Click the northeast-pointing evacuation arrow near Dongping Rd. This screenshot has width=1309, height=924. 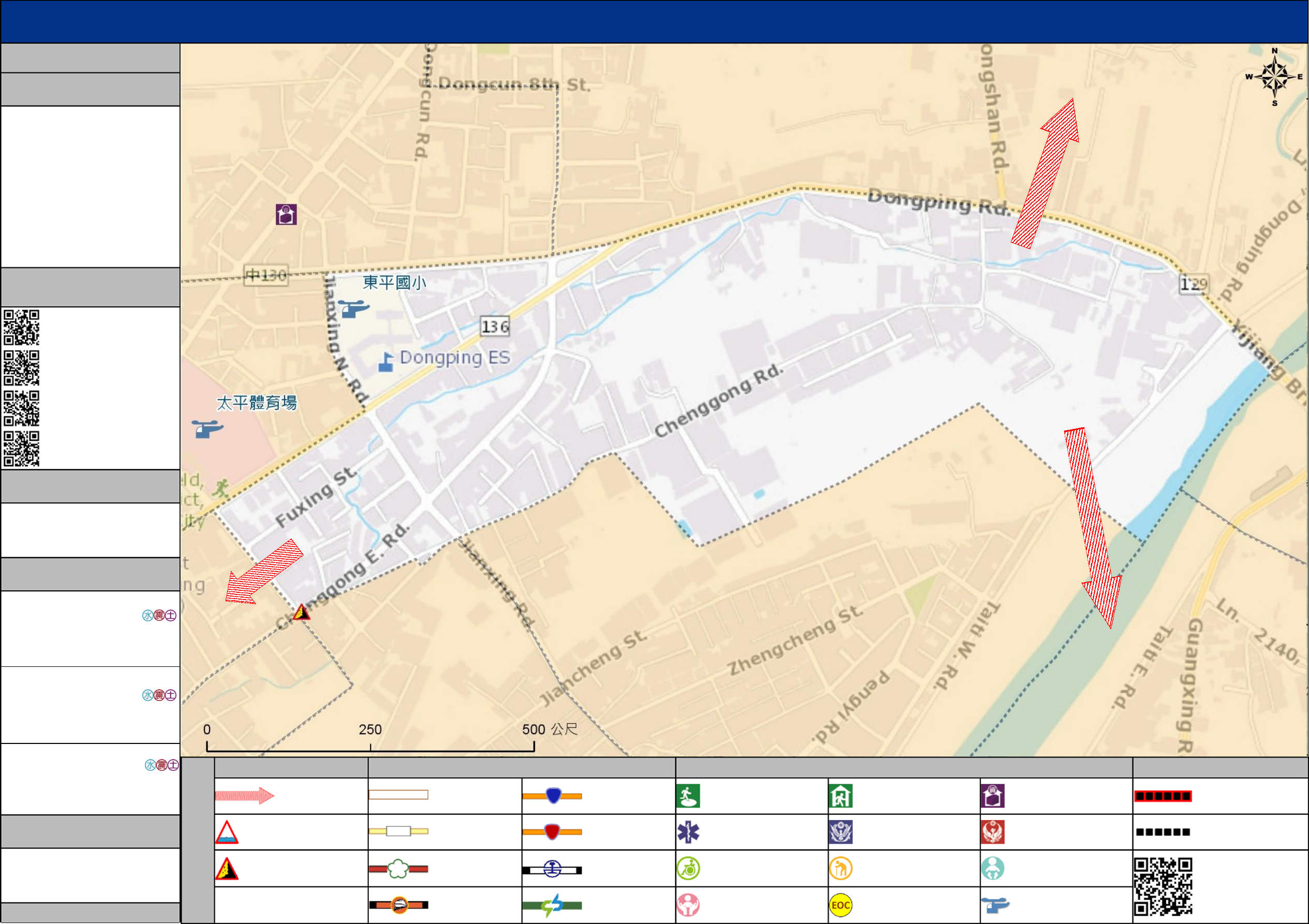point(1046,173)
